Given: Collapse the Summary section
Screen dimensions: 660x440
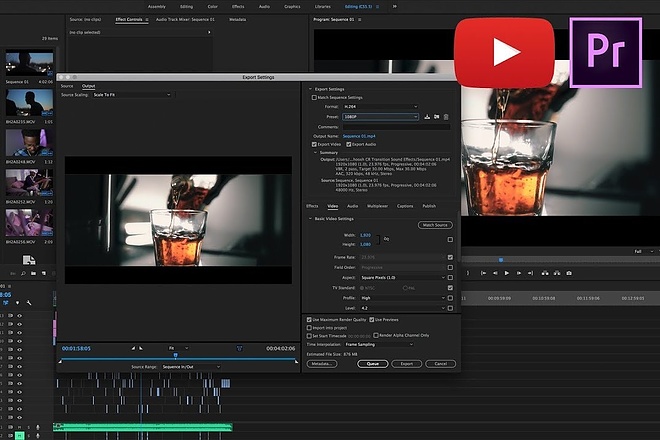Looking at the screenshot, I should (x=315, y=152).
